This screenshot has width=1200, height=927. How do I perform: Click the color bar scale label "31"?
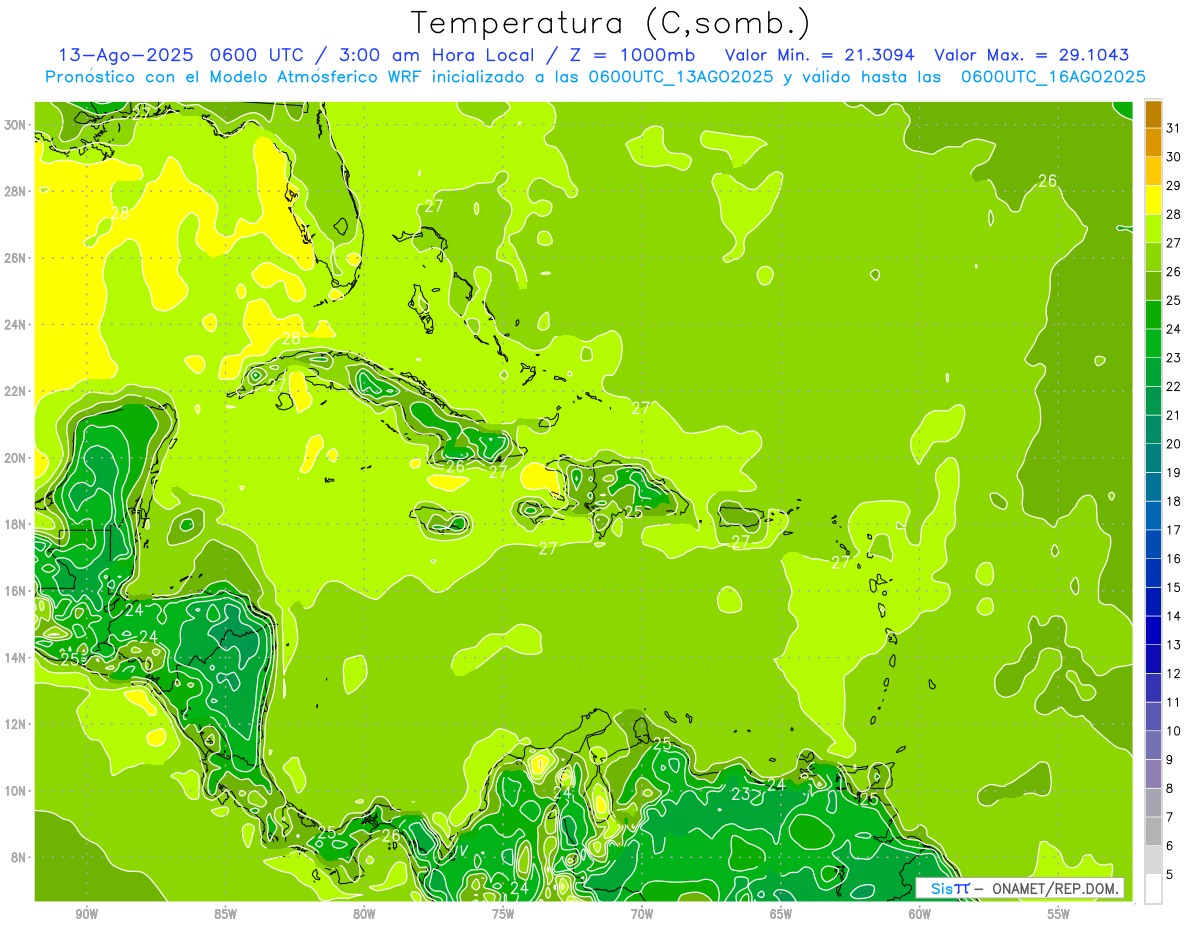coord(1174,128)
